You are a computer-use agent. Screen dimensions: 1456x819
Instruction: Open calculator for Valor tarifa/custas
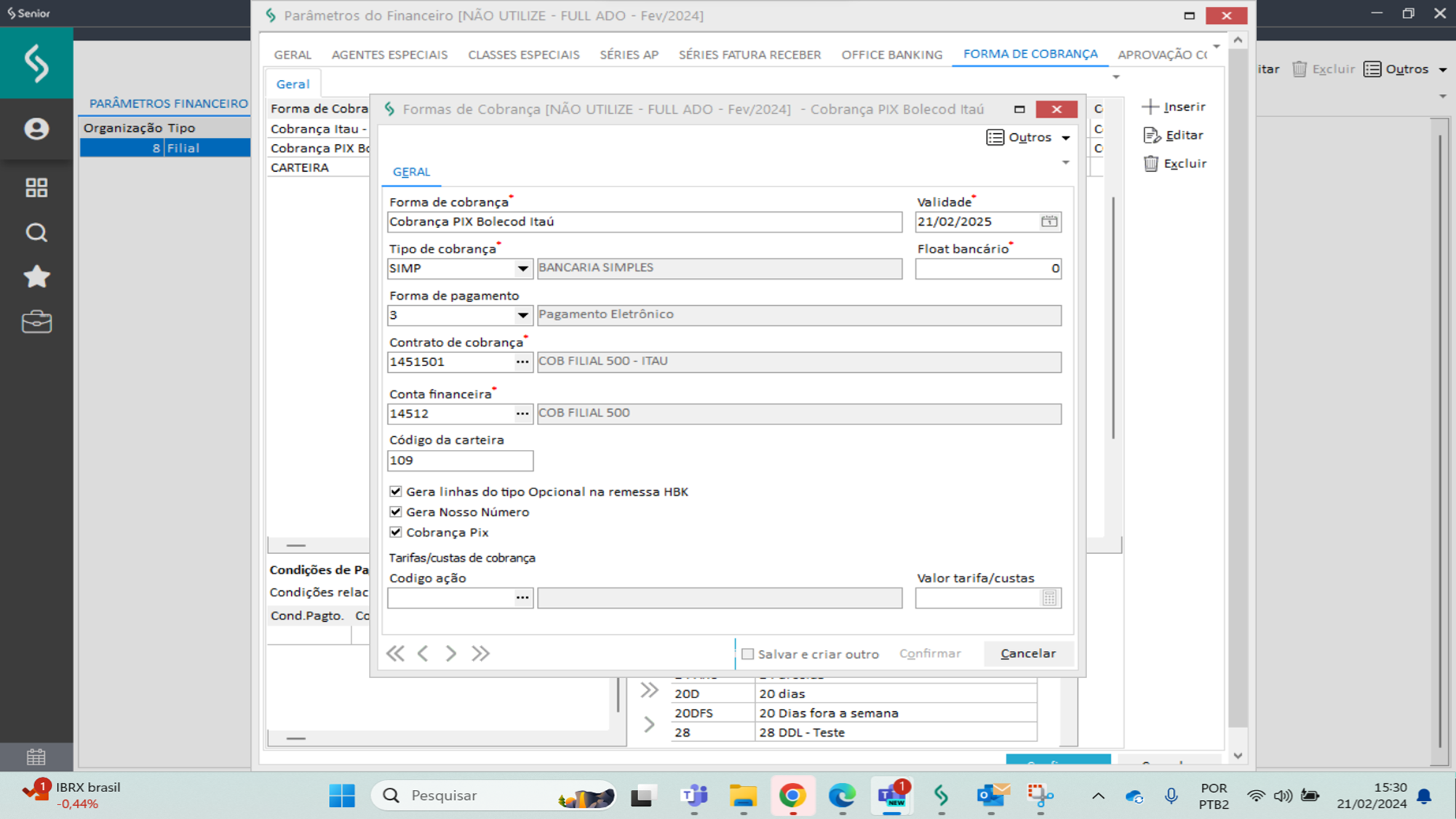pos(1049,598)
